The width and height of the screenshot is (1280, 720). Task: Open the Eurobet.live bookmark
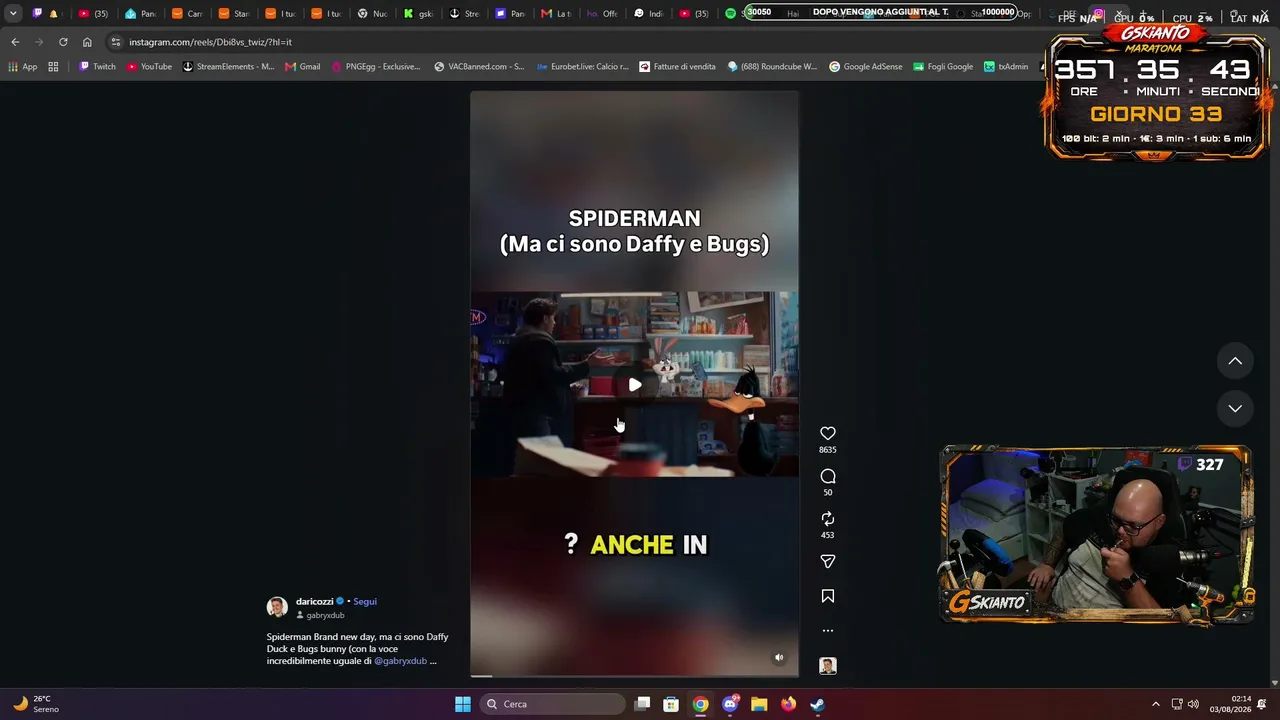(x=583, y=67)
